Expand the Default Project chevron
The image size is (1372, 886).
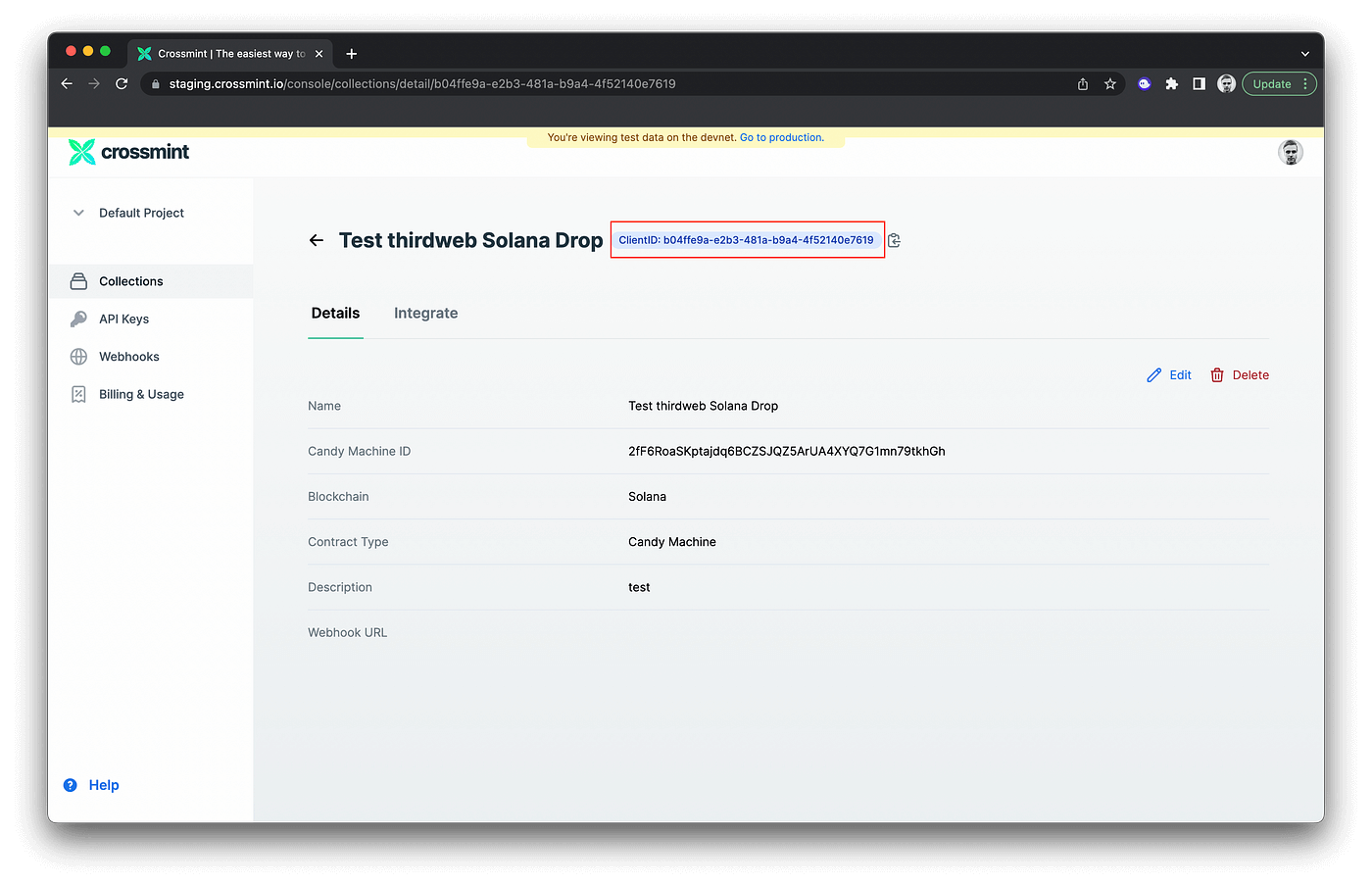point(78,213)
